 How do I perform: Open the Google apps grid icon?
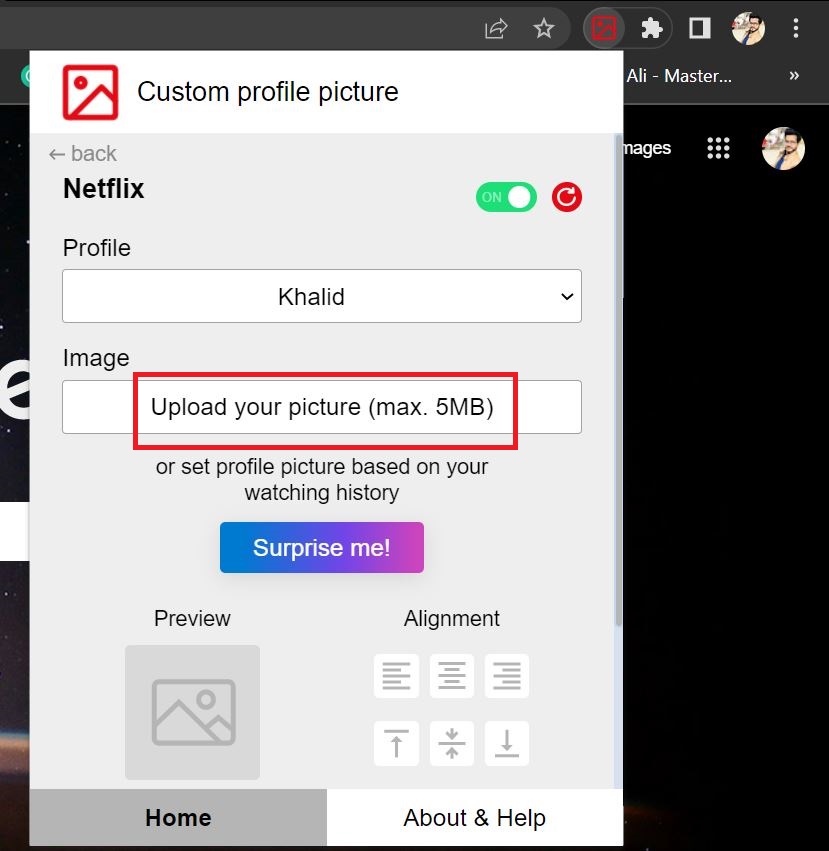718,148
